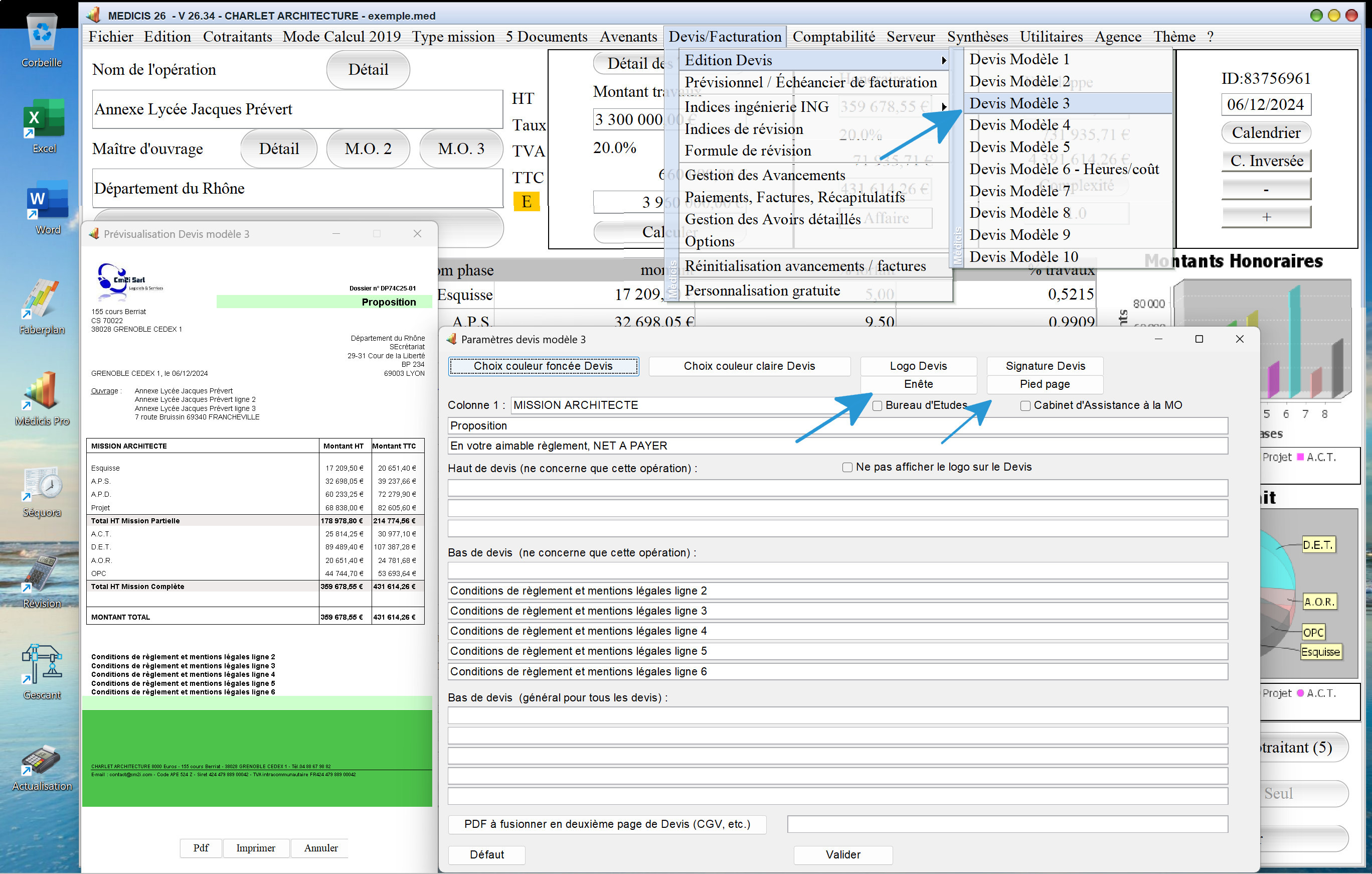Click the yellow button in MEDICIS title bar
This screenshot has width=1372, height=874.
(x=1333, y=16)
